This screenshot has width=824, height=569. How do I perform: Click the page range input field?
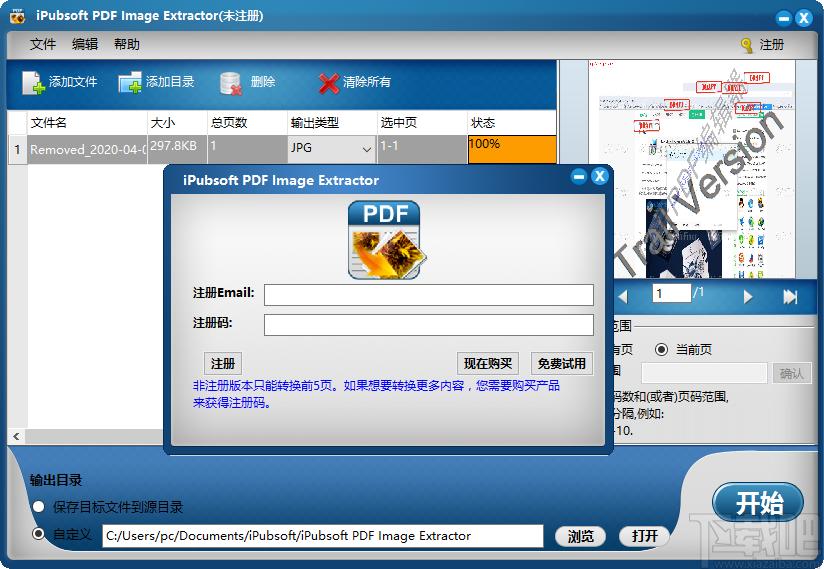[704, 374]
